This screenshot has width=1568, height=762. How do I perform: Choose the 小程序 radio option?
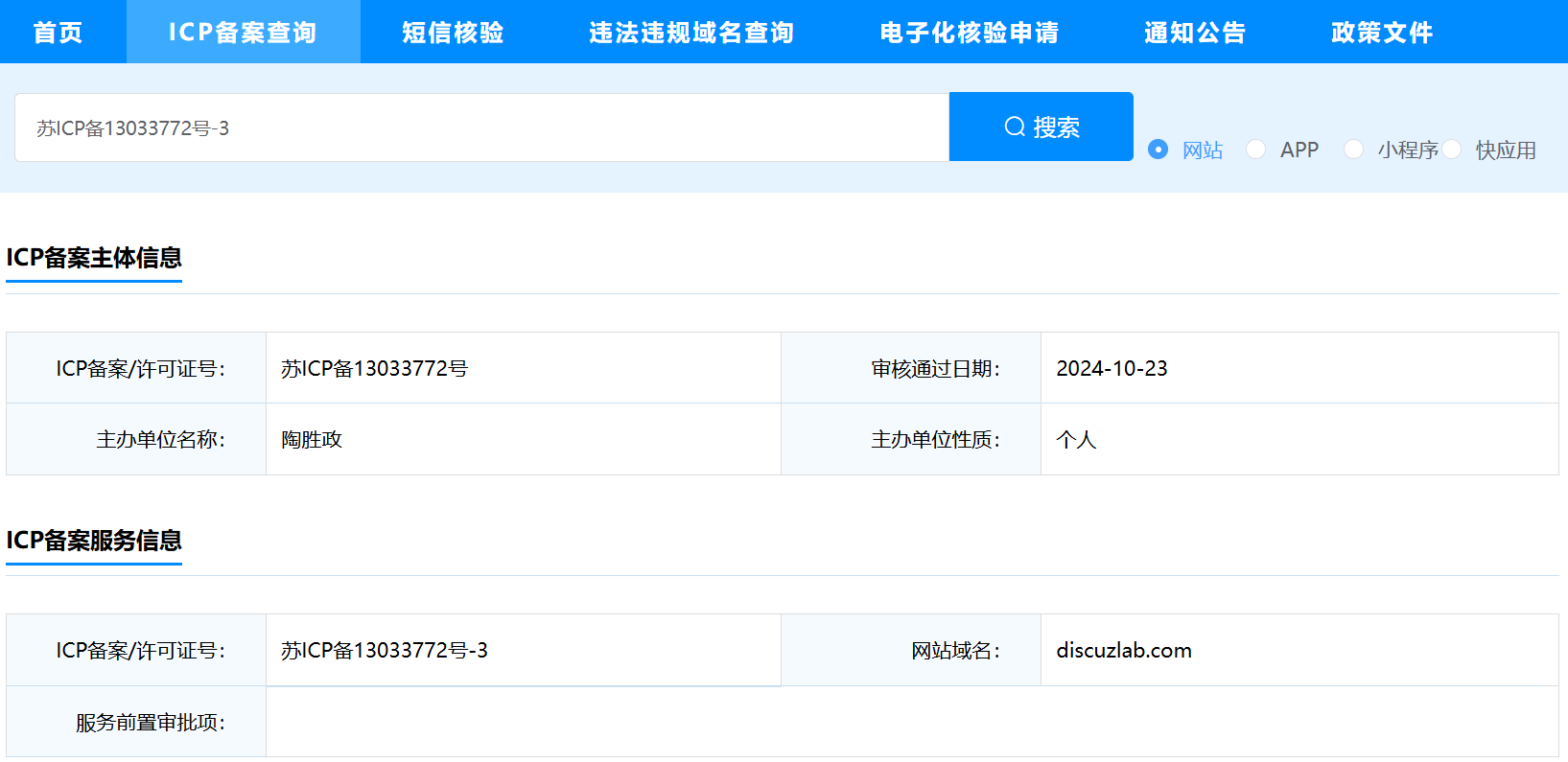(x=1353, y=150)
